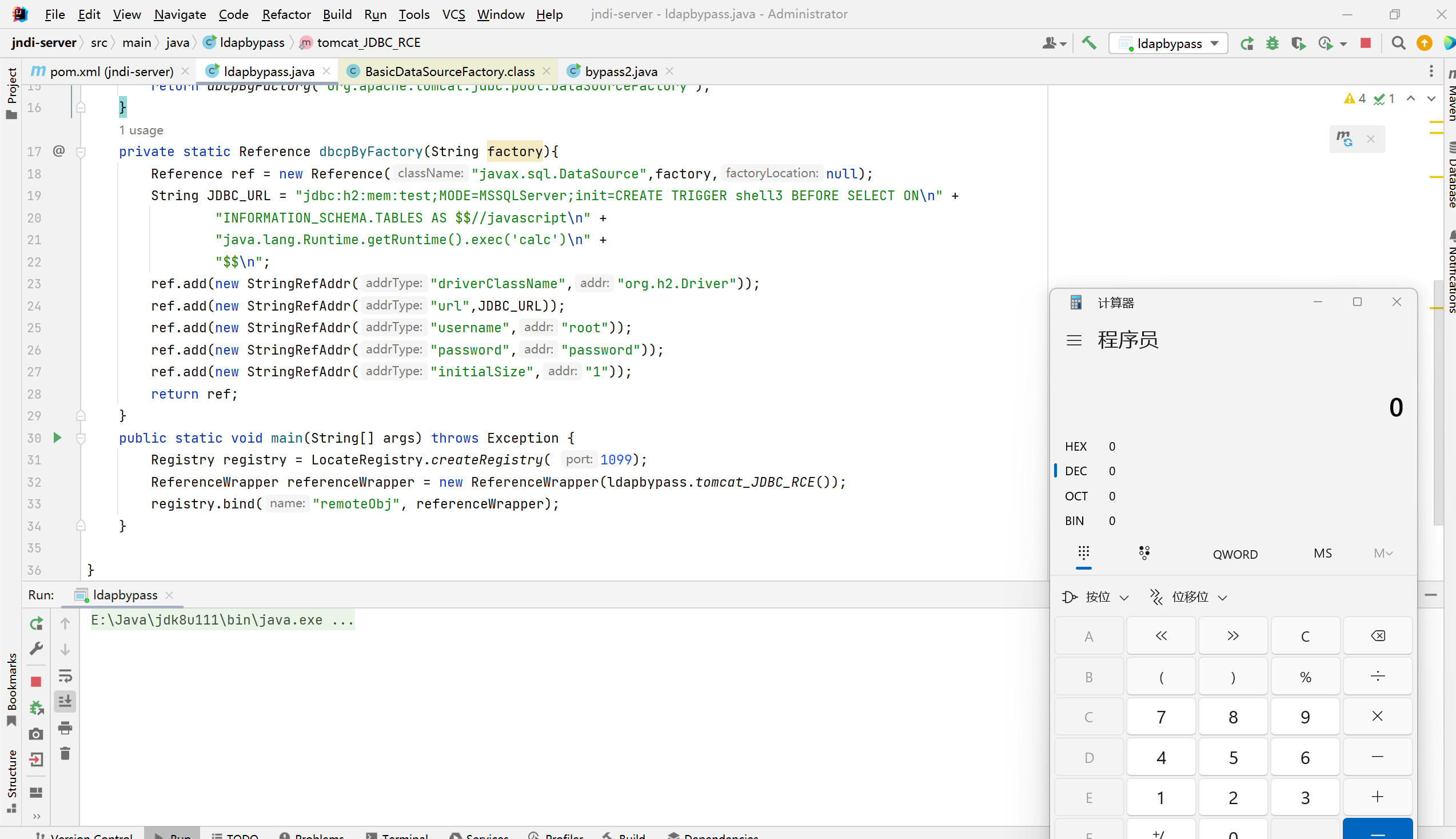
Task: Stop process with red square in Run panel
Action: pos(36,682)
